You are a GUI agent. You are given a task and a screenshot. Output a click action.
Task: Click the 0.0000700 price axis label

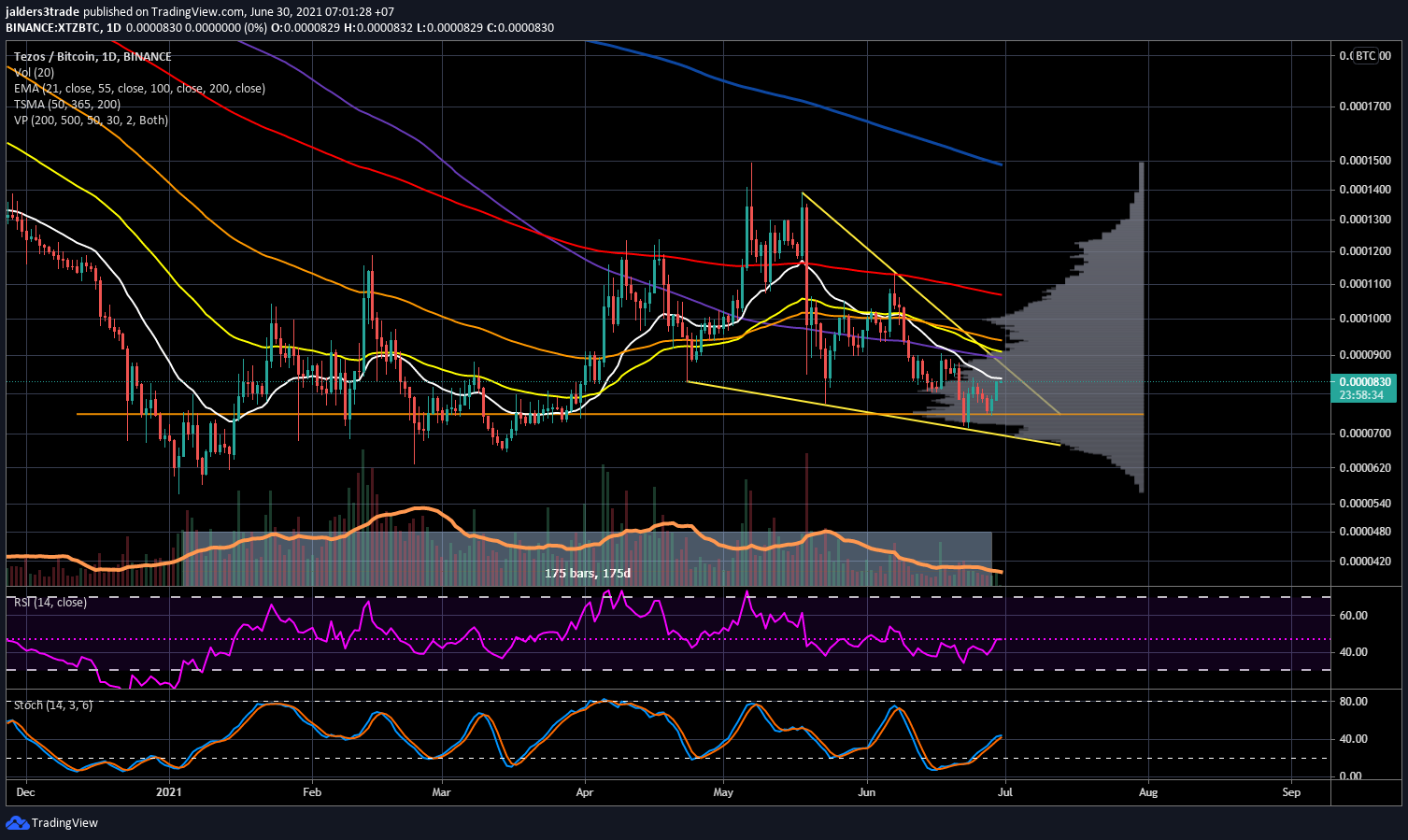[x=1364, y=434]
